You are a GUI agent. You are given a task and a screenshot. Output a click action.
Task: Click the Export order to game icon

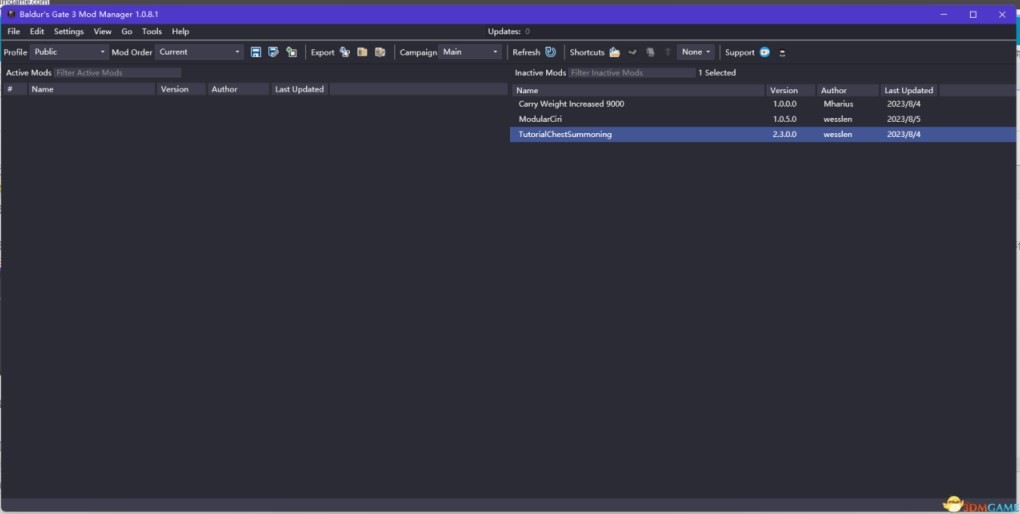(x=291, y=52)
